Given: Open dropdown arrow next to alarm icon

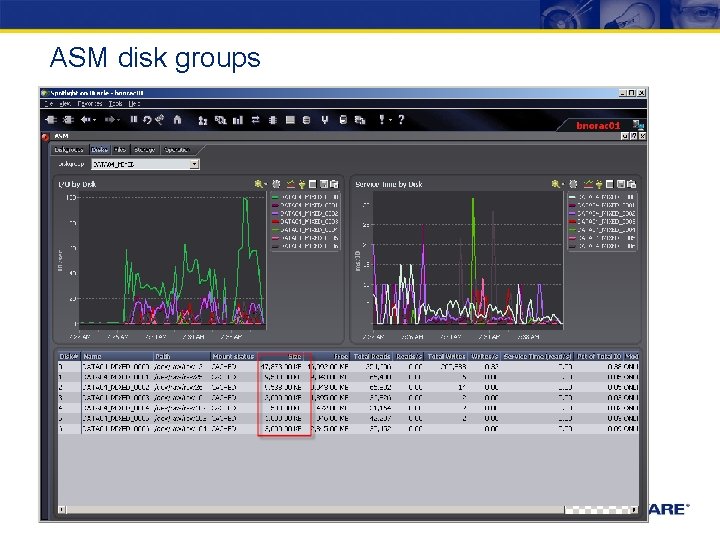Looking at the screenshot, I should click(x=390, y=120).
